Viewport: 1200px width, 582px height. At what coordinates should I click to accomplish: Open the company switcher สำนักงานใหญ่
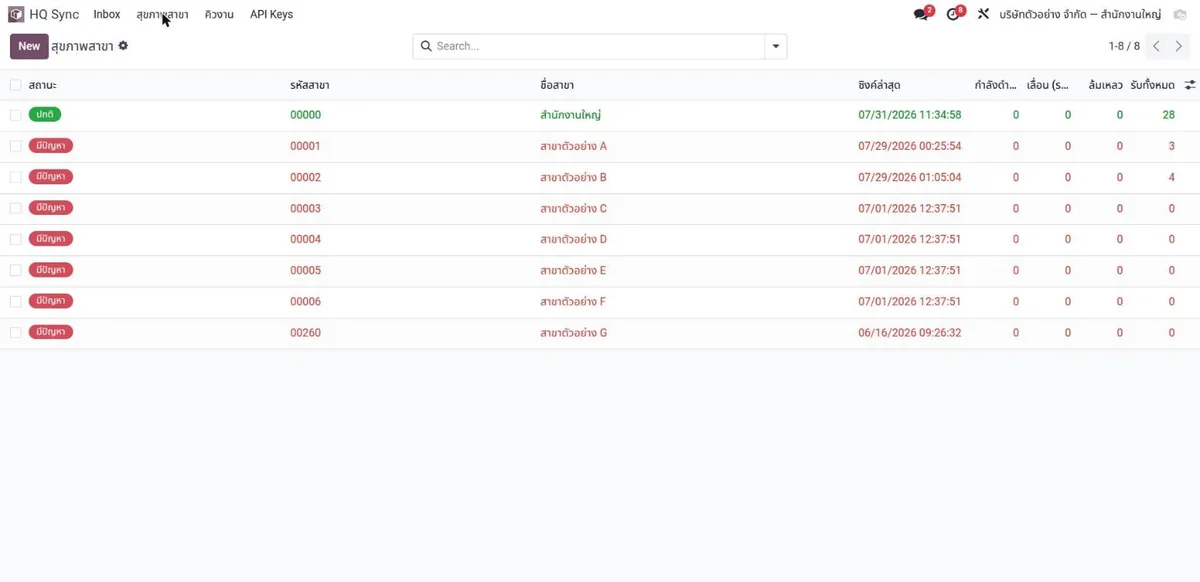(1080, 14)
